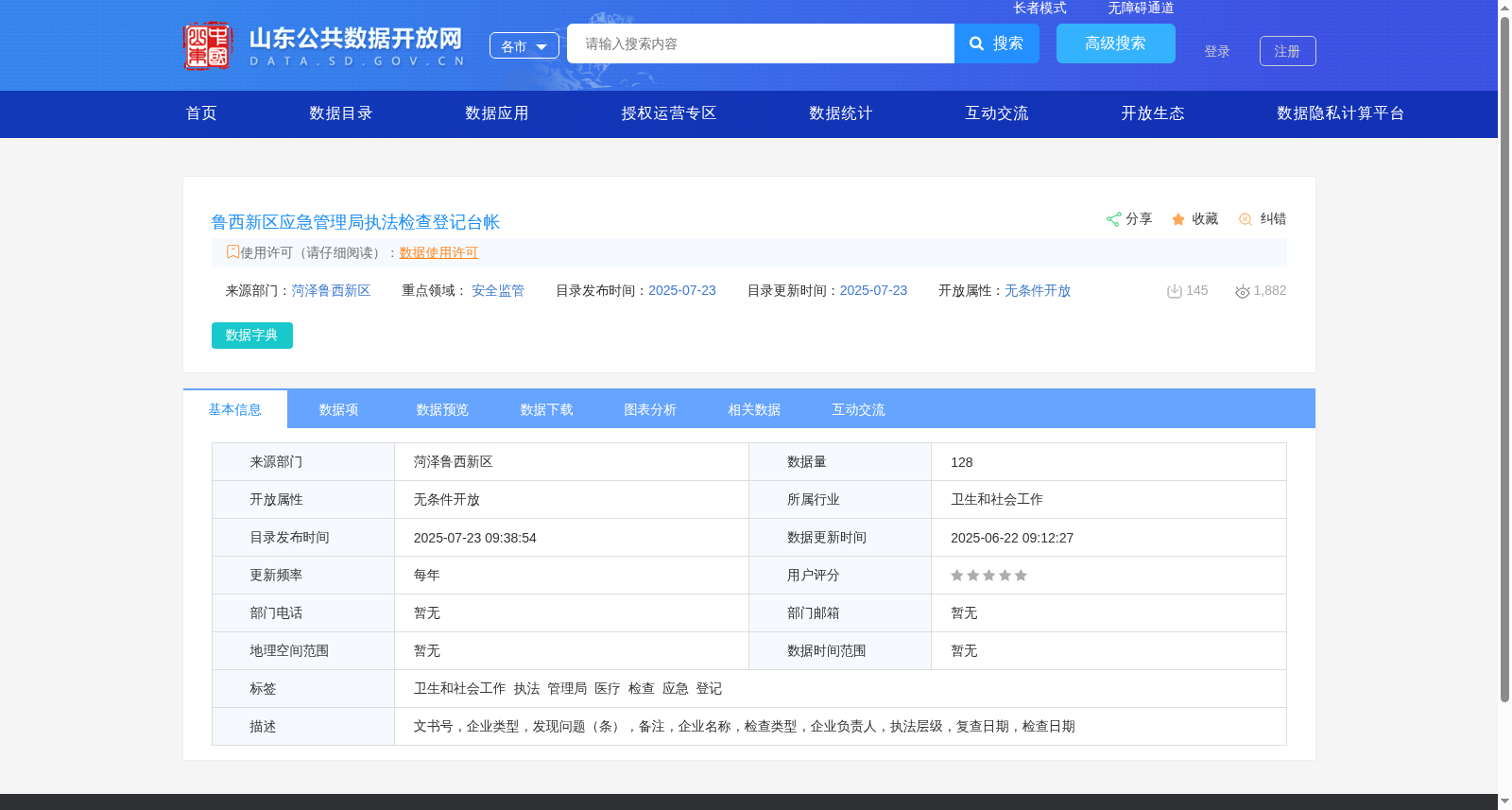The image size is (1512, 810).
Task: Click the 数据字典 button
Action: (252, 336)
